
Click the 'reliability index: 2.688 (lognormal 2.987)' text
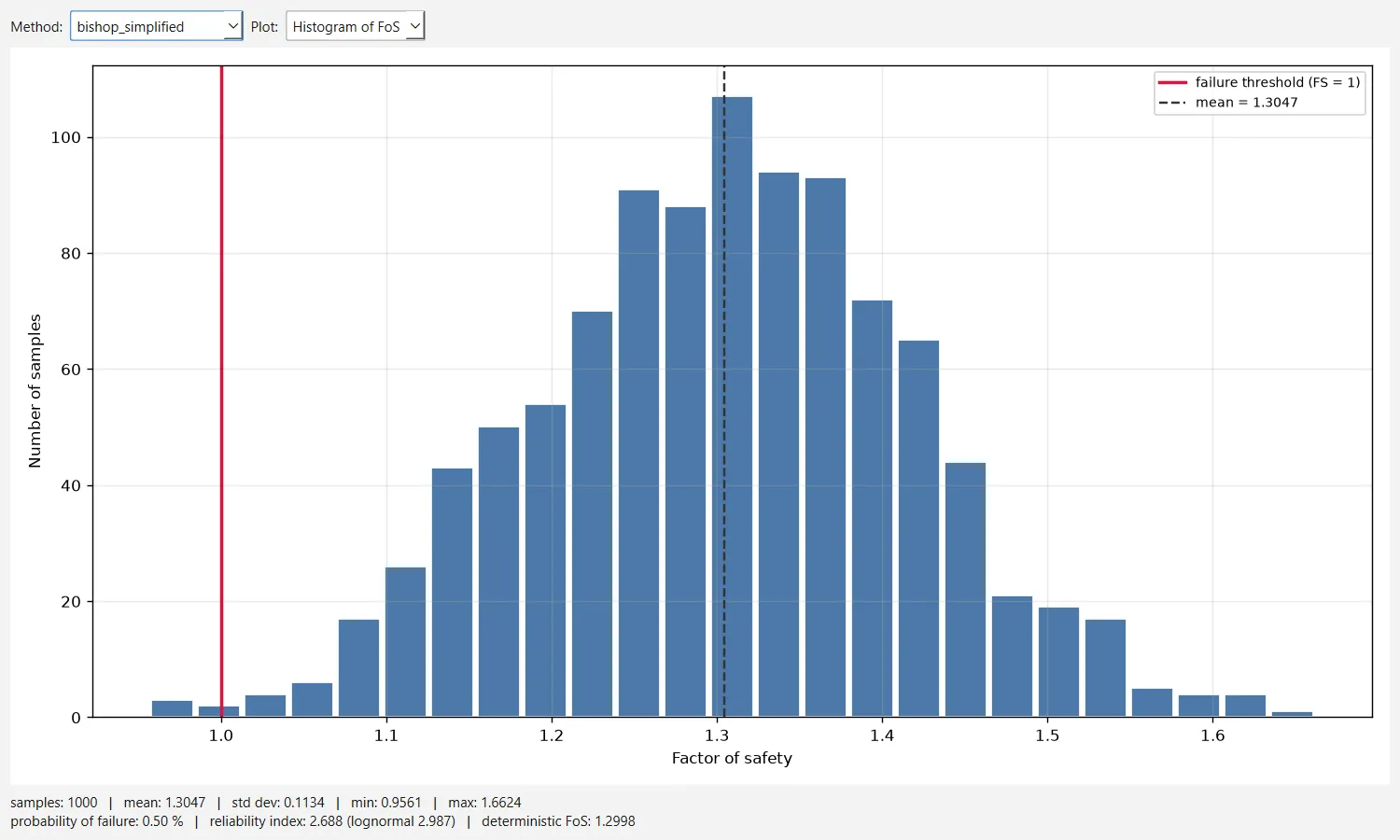click(x=332, y=821)
